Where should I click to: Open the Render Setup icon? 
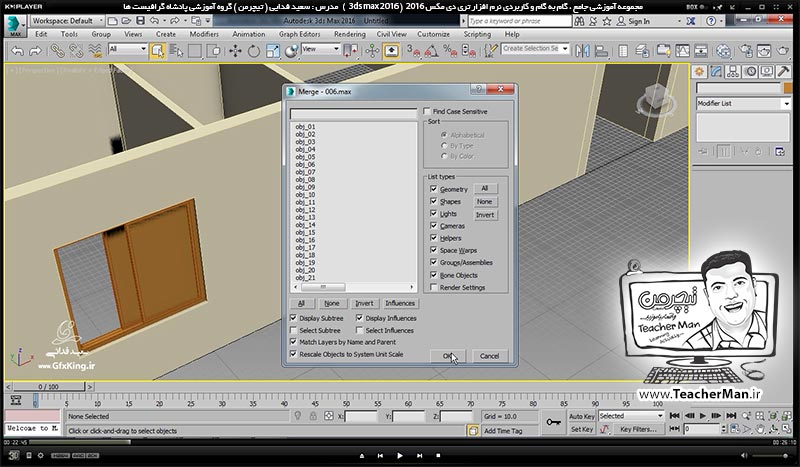746,51
